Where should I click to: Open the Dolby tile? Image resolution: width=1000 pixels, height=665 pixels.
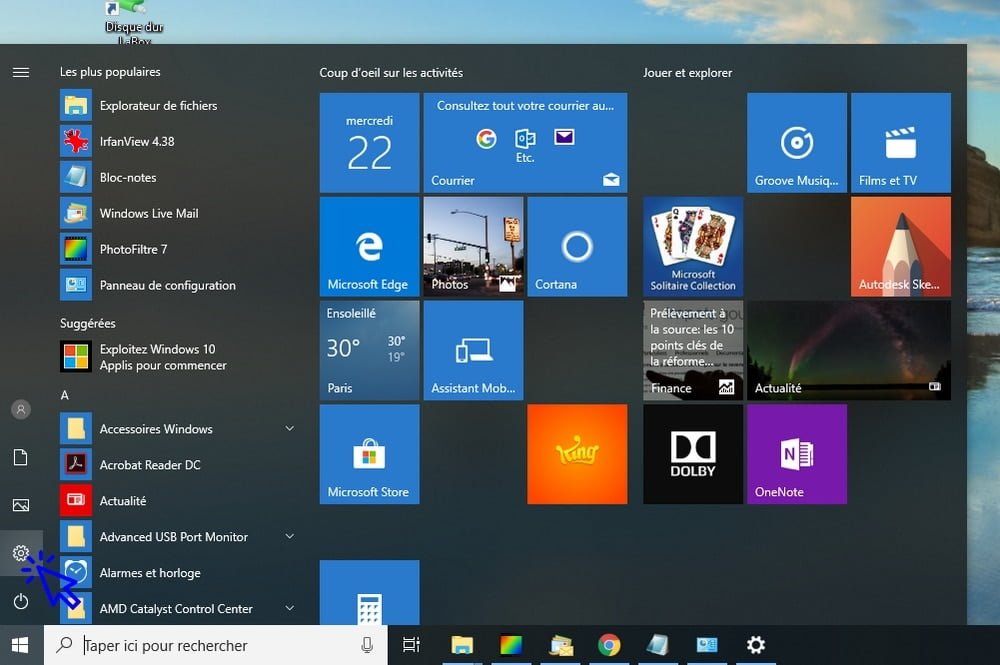point(693,455)
